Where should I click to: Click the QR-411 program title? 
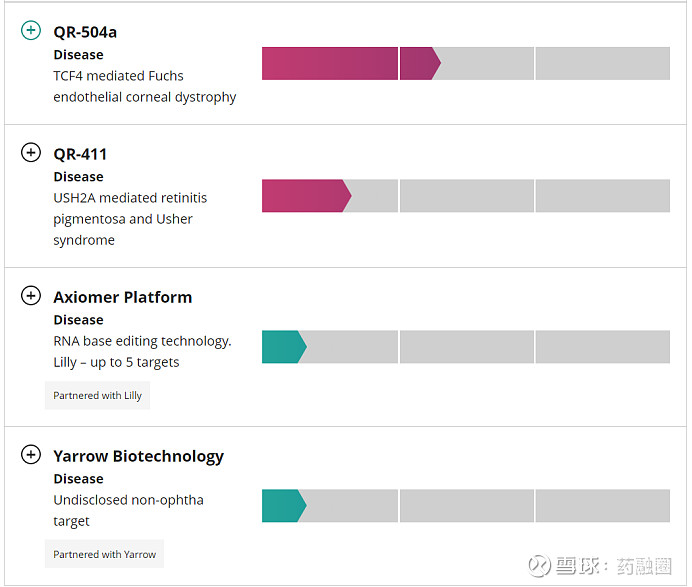click(x=80, y=154)
